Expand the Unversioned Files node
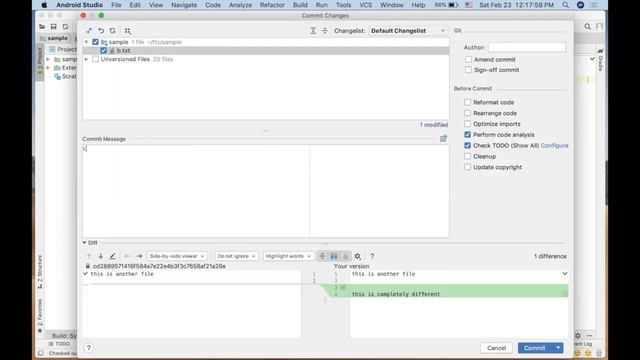The width and height of the screenshot is (640, 360). click(x=86, y=59)
